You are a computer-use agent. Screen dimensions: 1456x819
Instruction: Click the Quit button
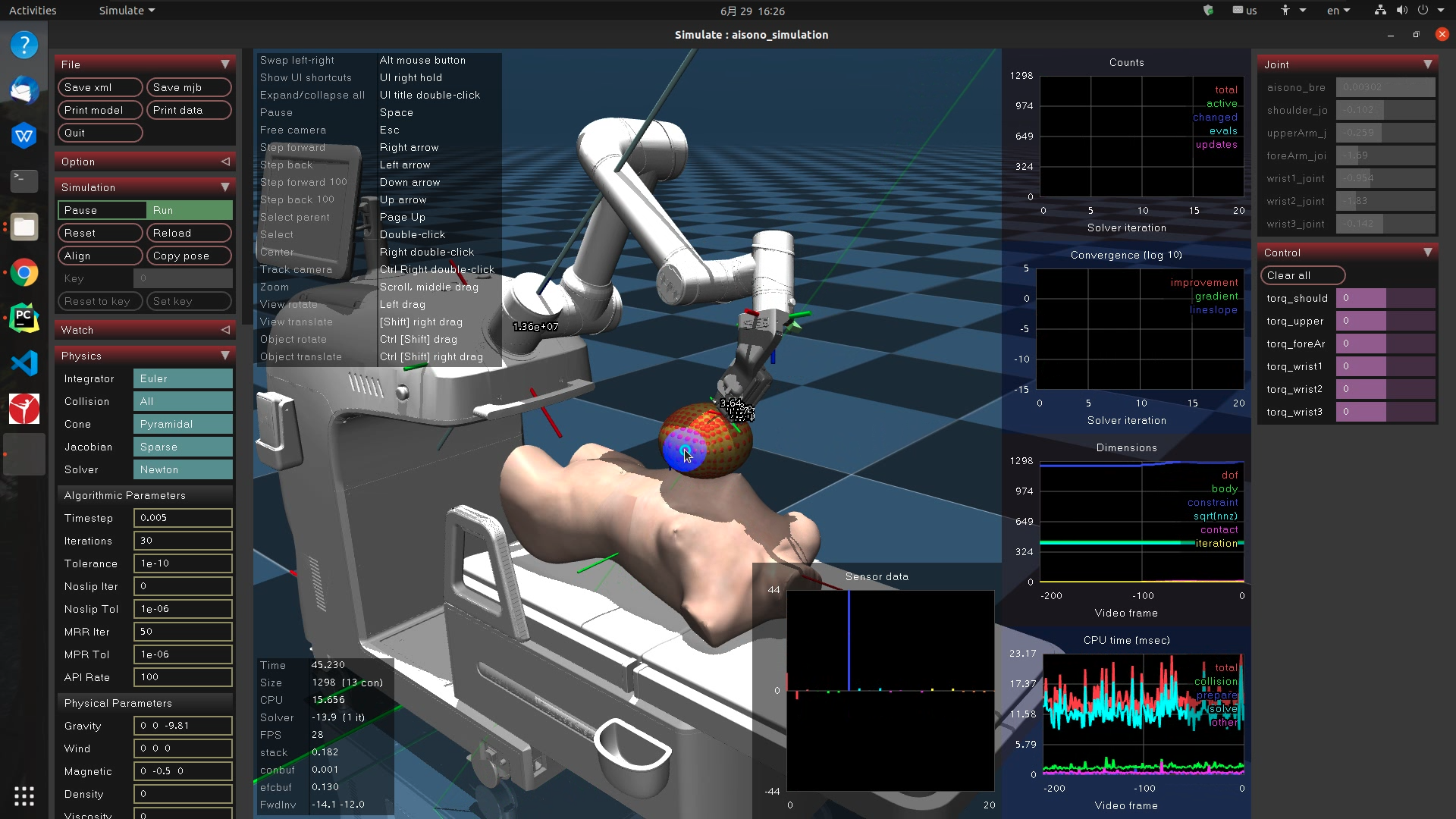[100, 133]
